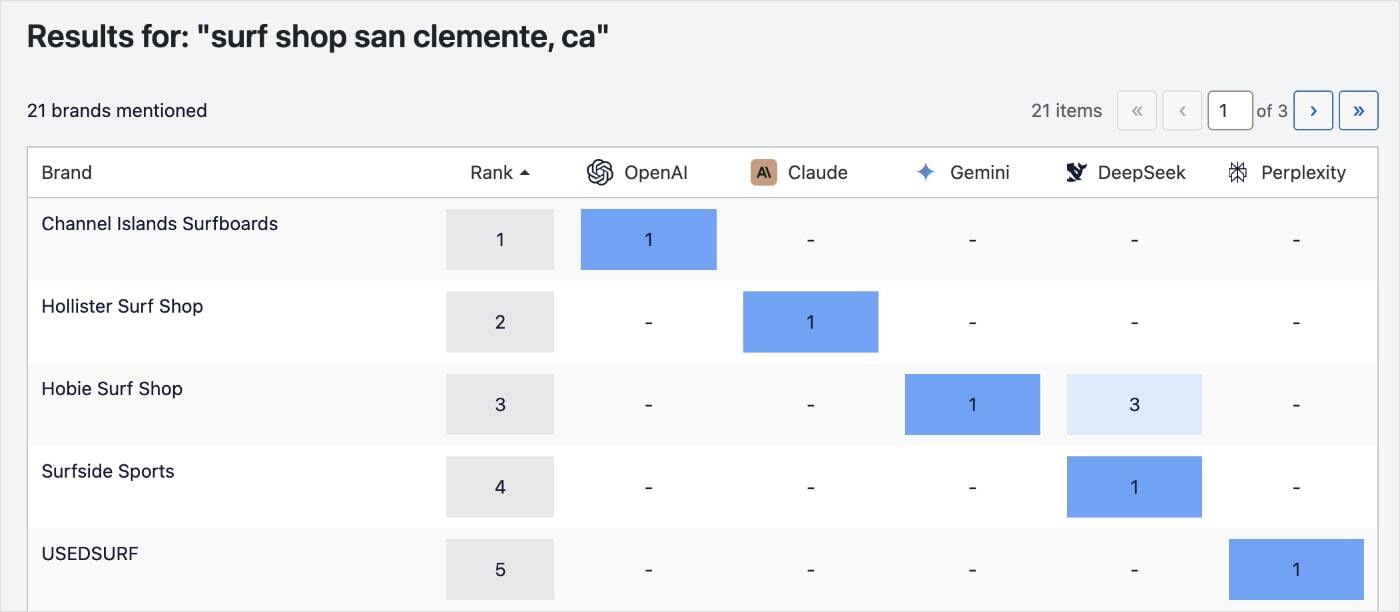Select Channel Islands Surfboards brand
The width and height of the screenshot is (1400, 612).
[x=160, y=224]
